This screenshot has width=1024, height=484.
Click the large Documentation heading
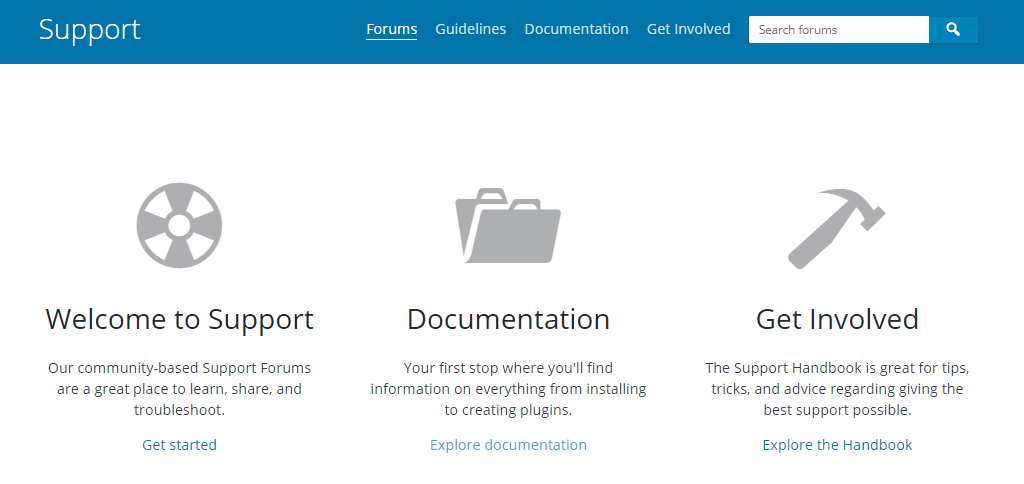point(508,319)
